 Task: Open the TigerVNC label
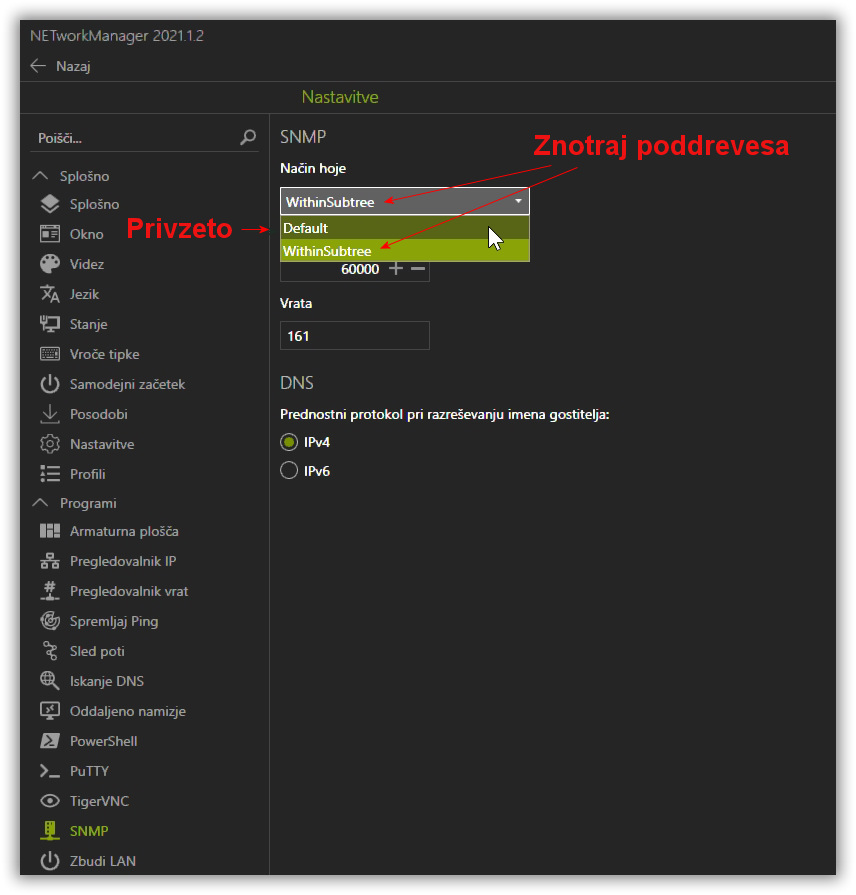pos(99,801)
